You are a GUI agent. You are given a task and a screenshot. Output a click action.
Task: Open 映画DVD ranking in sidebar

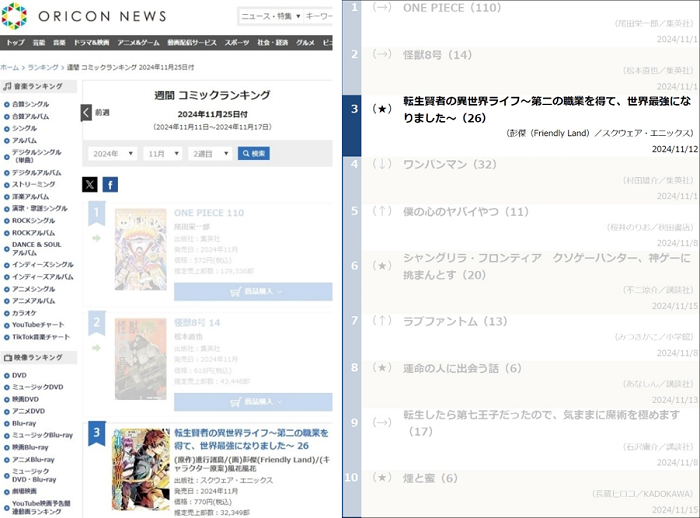pos(25,399)
